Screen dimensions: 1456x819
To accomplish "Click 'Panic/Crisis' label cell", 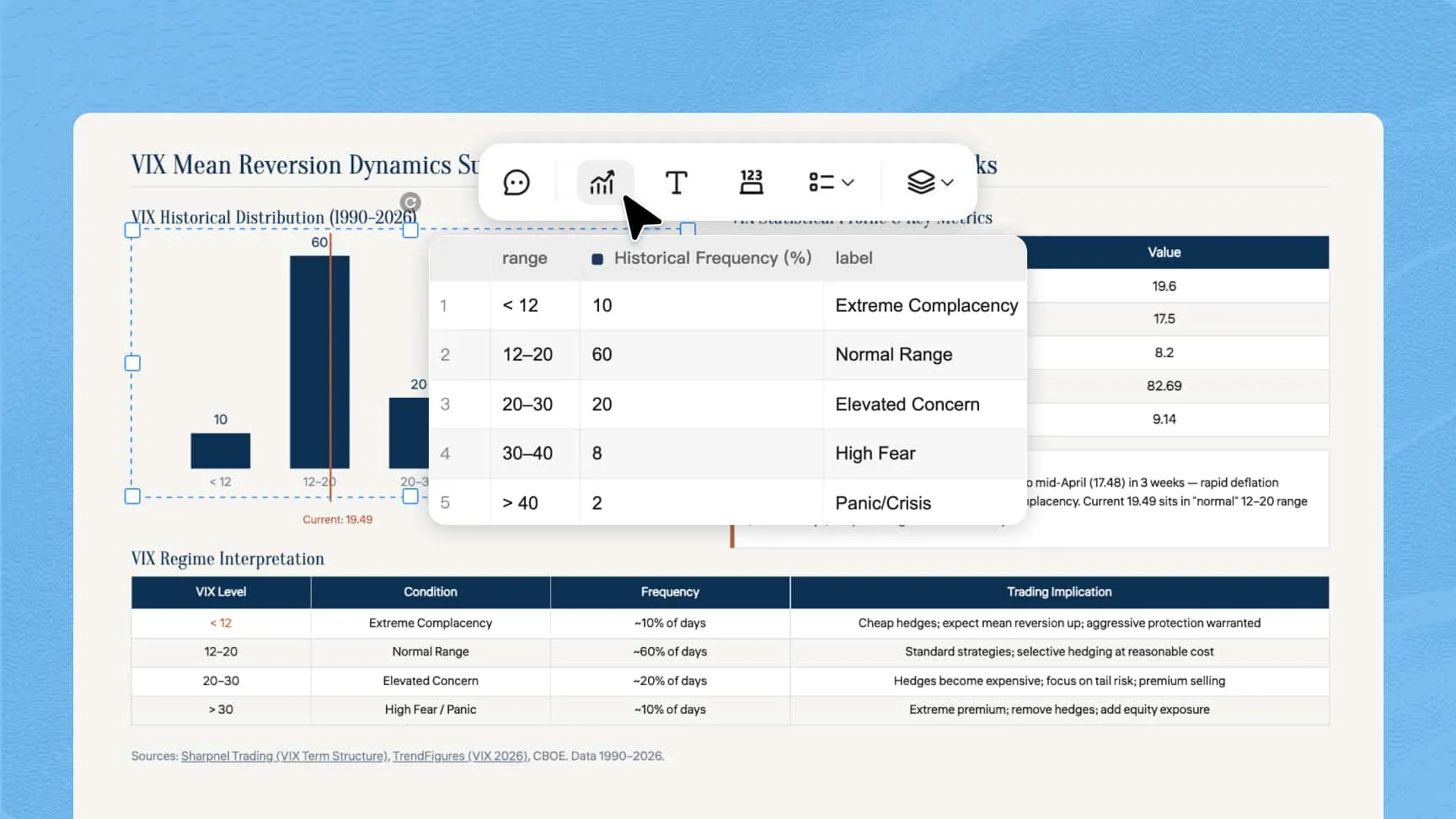I will 924,503.
